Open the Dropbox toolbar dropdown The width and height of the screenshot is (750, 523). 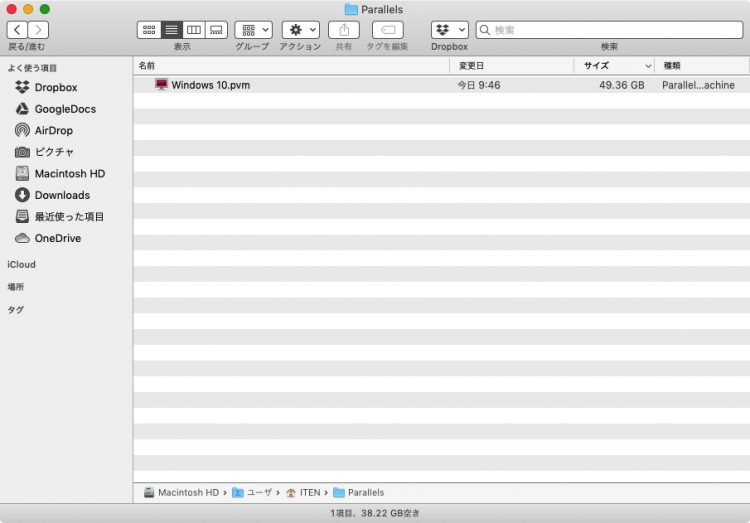(450, 30)
